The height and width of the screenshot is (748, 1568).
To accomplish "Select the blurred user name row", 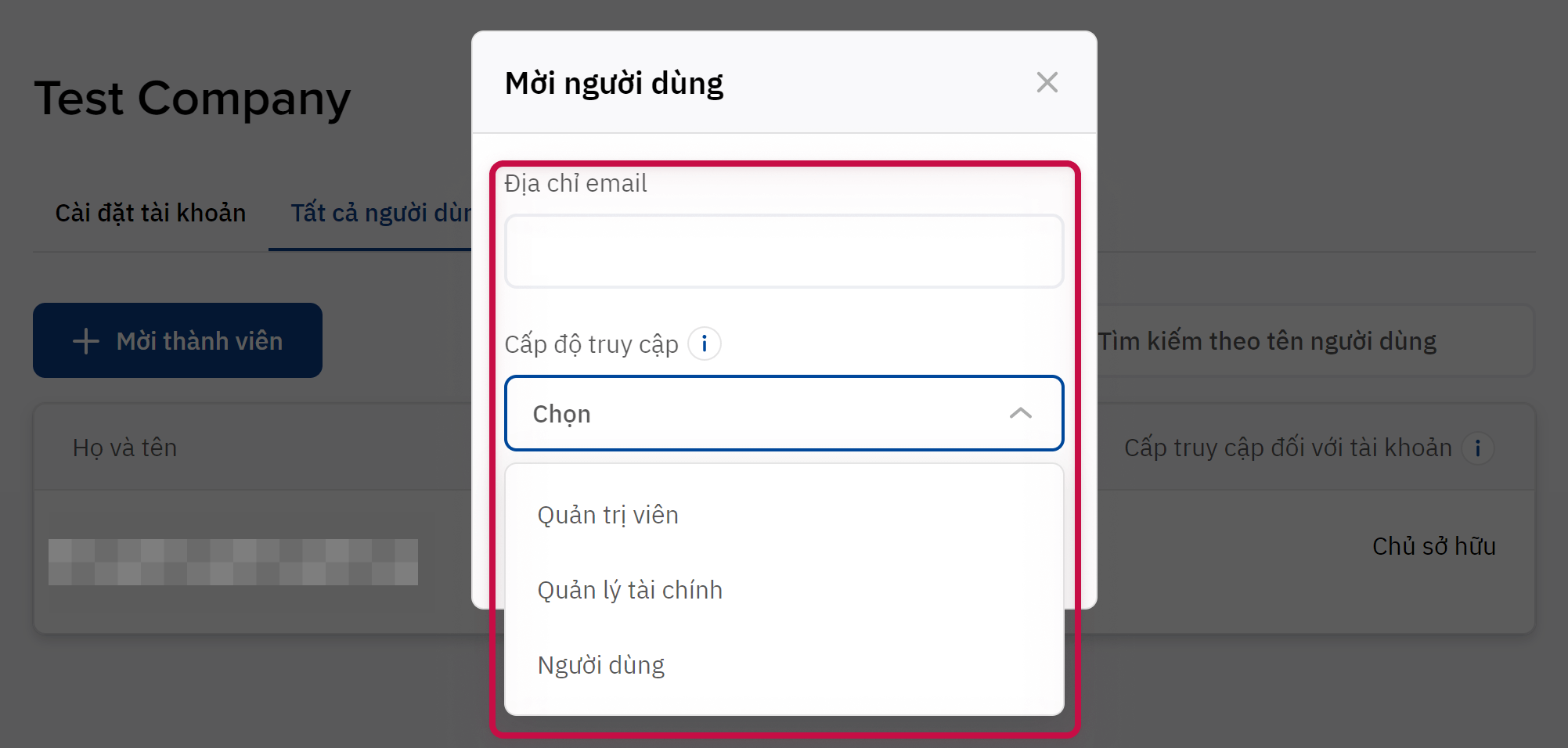I will click(233, 562).
